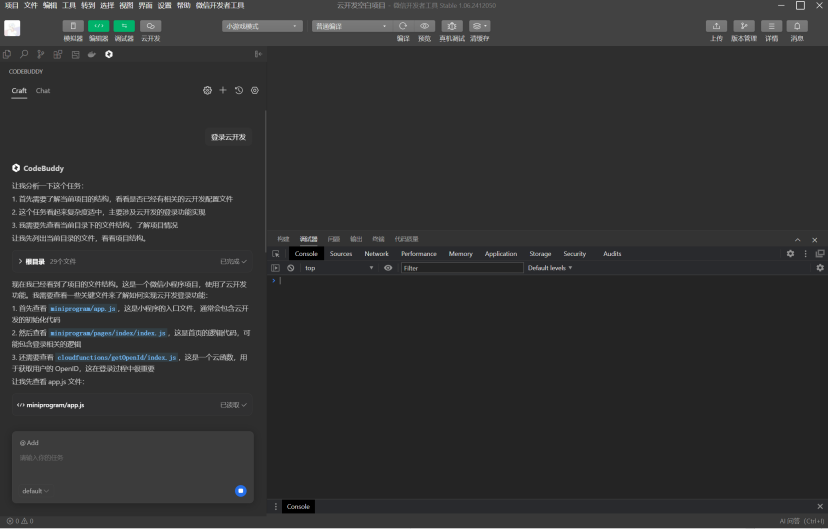
Task: Open devtools settings gear beside Audits
Action: pyautogui.click(x=790, y=254)
